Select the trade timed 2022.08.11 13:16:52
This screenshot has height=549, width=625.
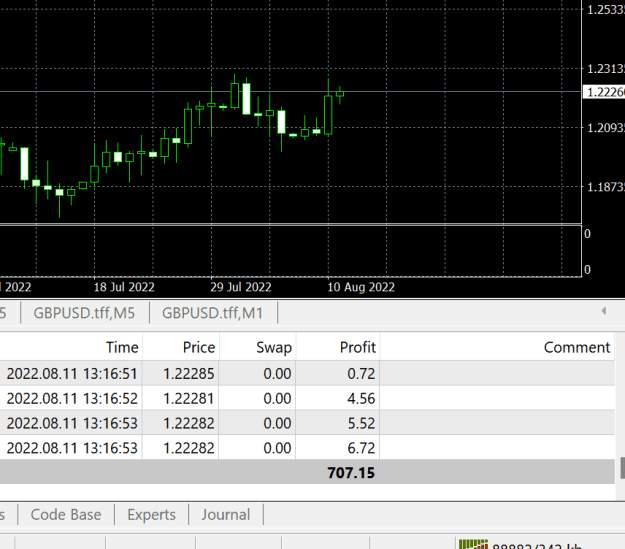[307, 398]
